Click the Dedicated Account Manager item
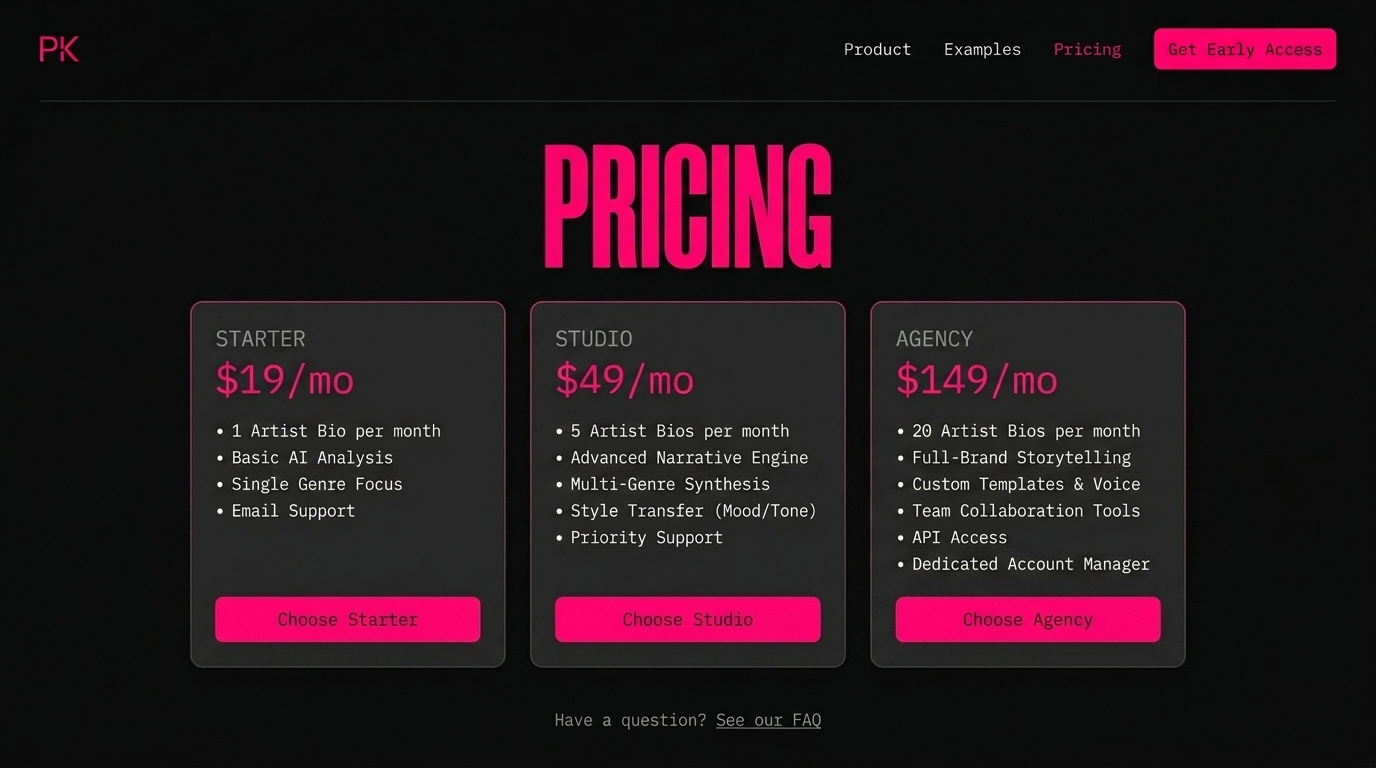This screenshot has width=1376, height=768. coord(1030,564)
